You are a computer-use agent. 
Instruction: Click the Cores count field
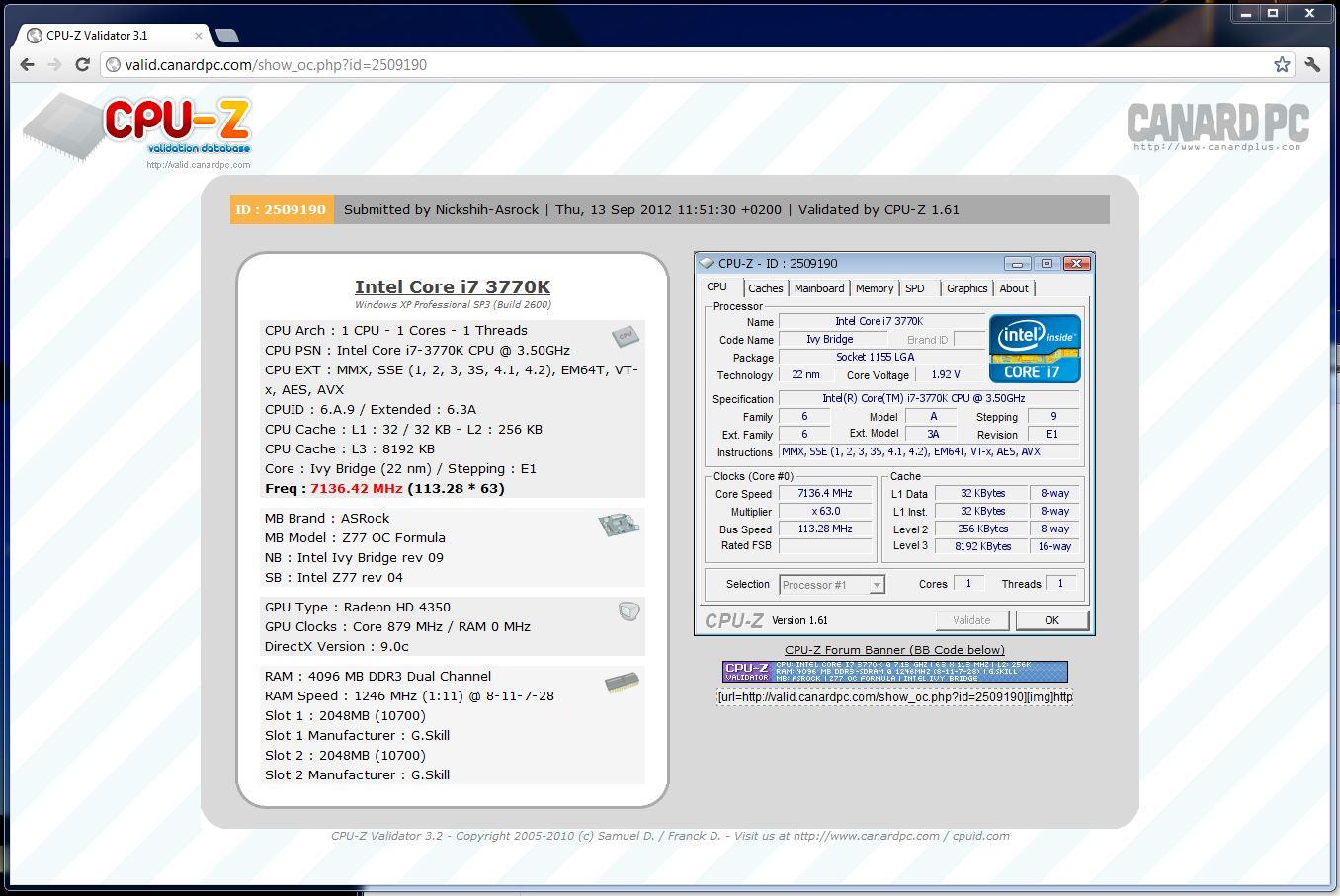[968, 584]
